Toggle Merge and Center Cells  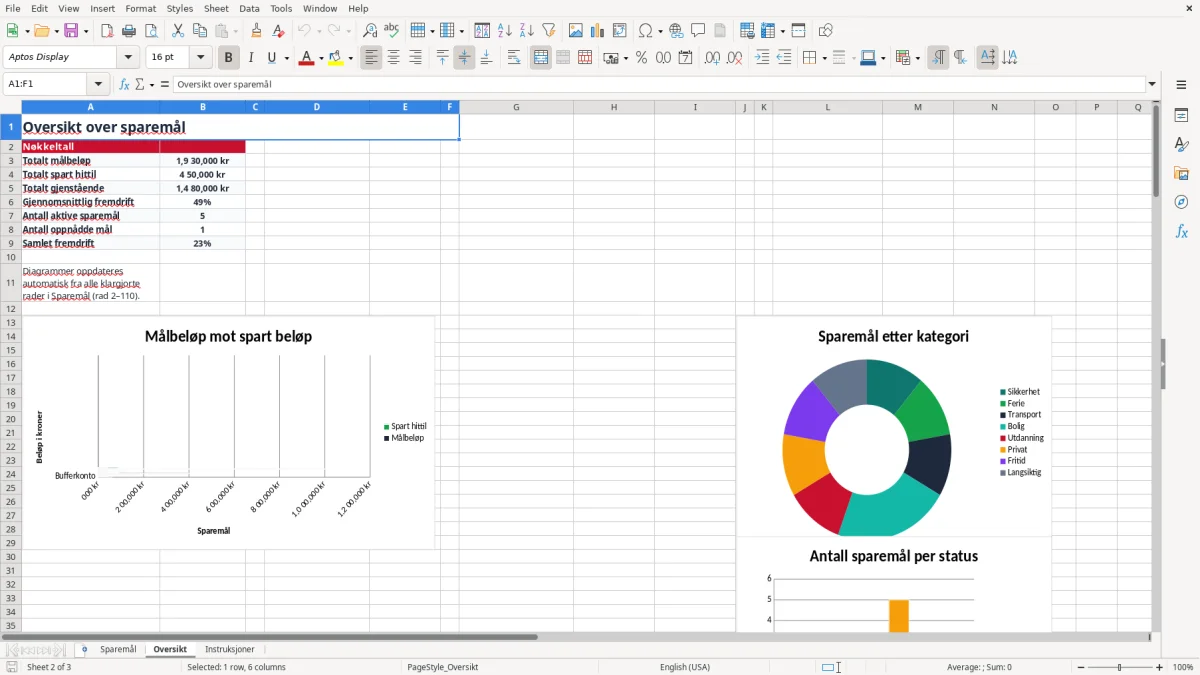(x=541, y=58)
